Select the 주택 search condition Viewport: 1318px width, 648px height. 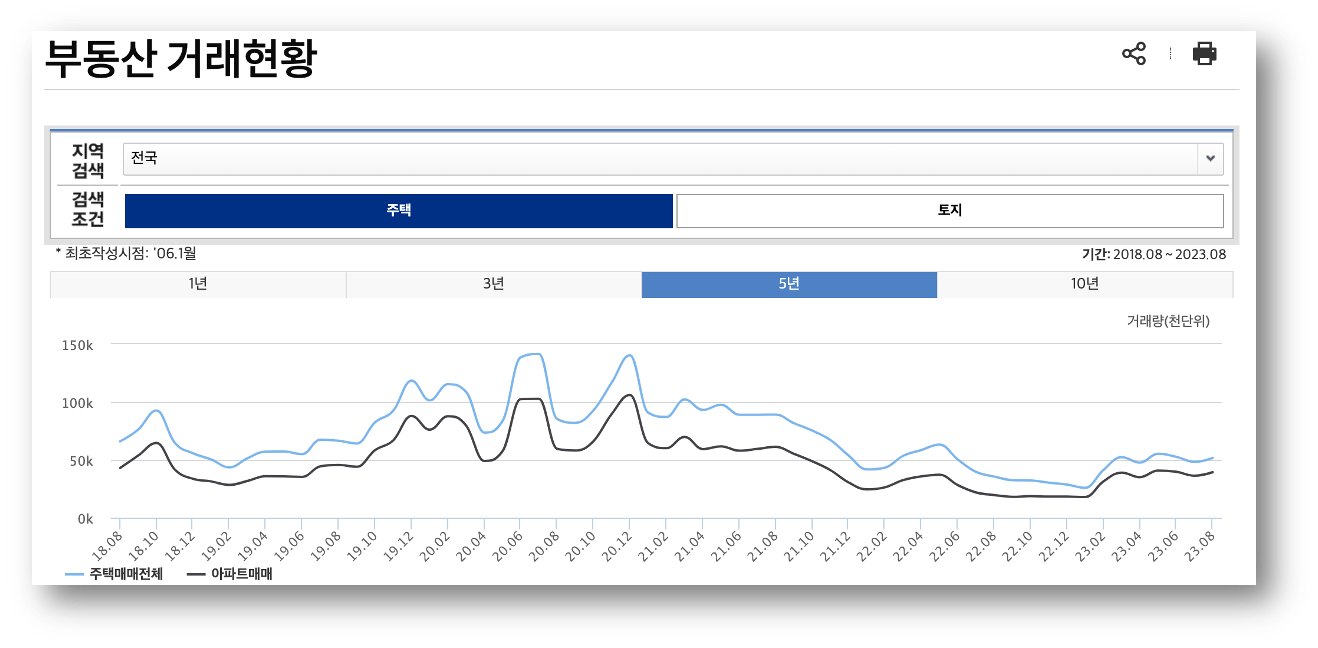399,211
